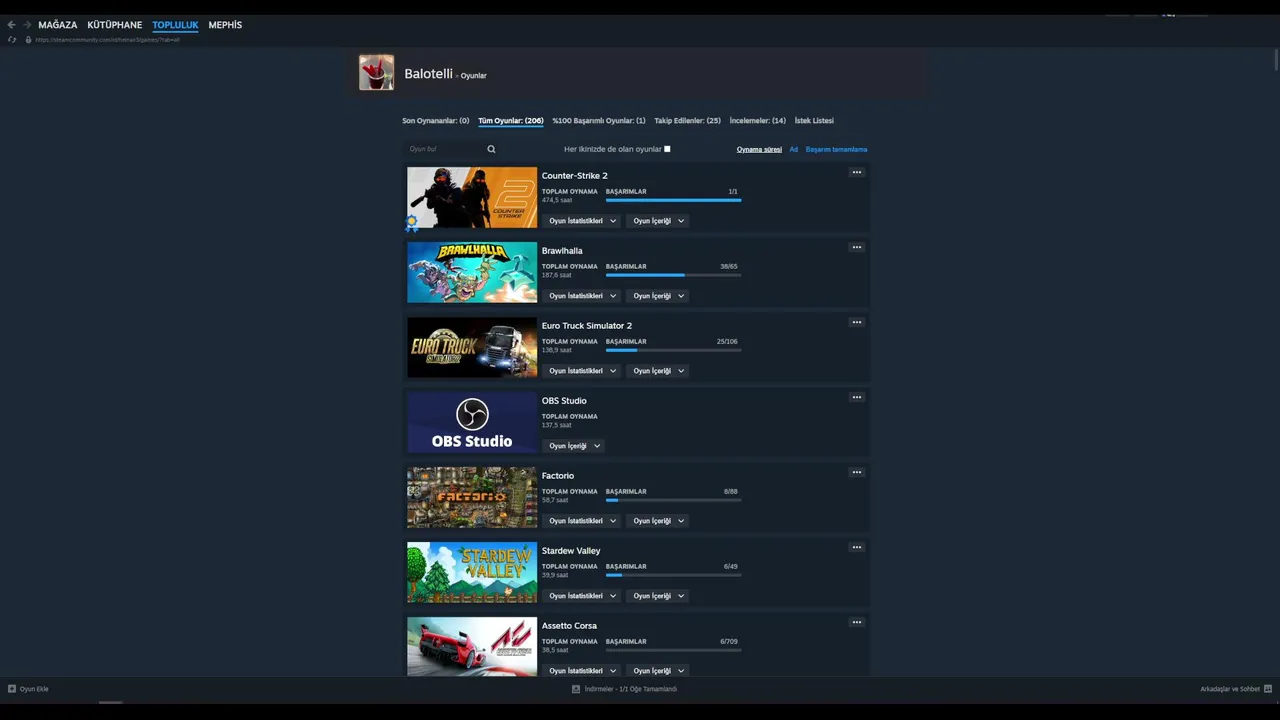
Task: Click the Counter-Strike 2 achievement progress bar
Action: click(674, 200)
